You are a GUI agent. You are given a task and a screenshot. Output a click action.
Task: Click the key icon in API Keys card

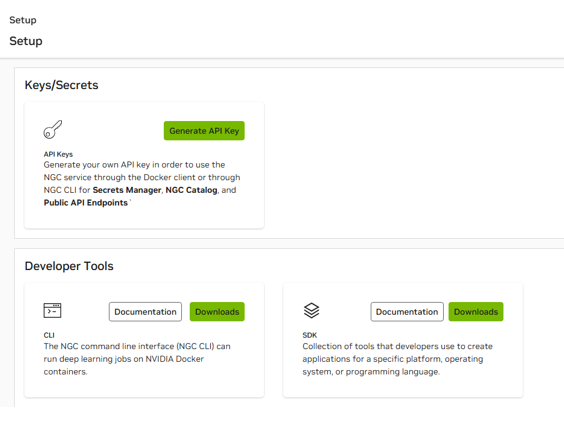tap(53, 130)
